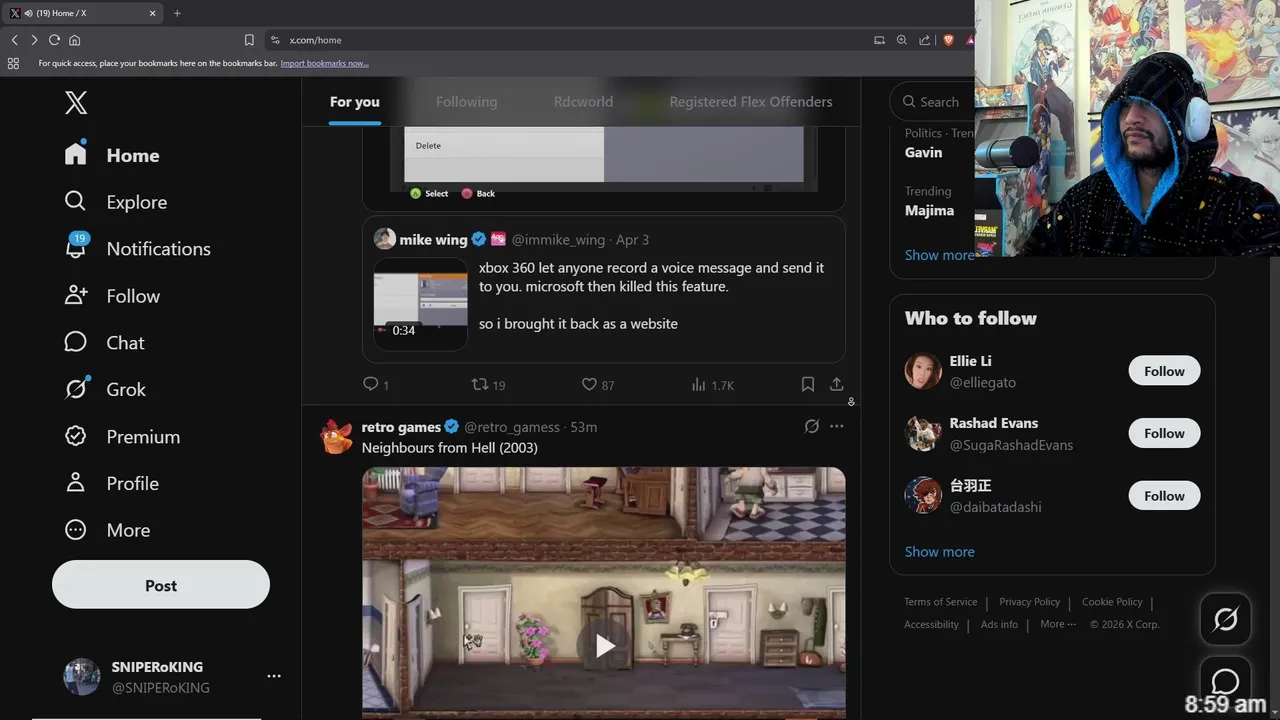Viewport: 1280px width, 720px height.
Task: Click the More circle icon in the sidebar
Action: pos(76,530)
